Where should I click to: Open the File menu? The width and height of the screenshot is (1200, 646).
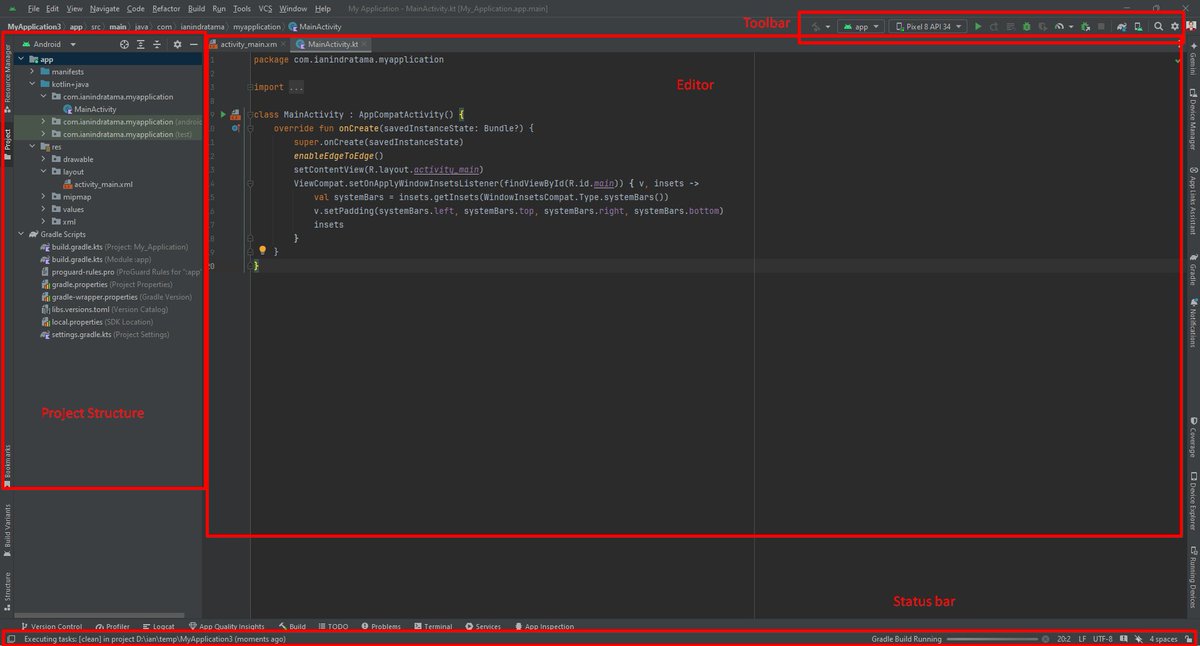[x=34, y=8]
